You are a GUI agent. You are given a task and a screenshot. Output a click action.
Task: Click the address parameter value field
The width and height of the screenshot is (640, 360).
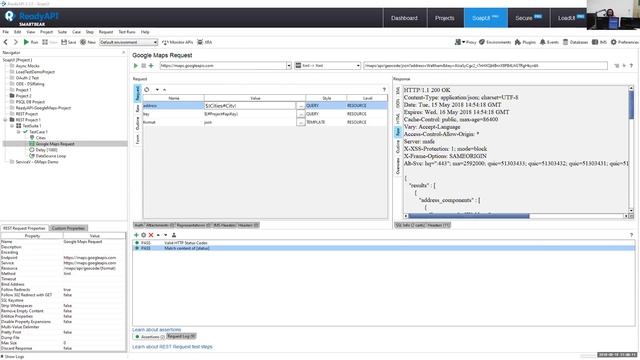tap(249, 106)
